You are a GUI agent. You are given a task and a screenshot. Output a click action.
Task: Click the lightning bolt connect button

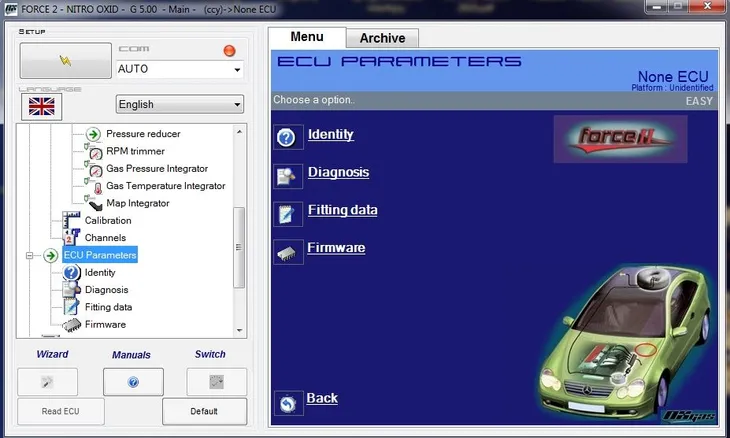click(x=65, y=60)
